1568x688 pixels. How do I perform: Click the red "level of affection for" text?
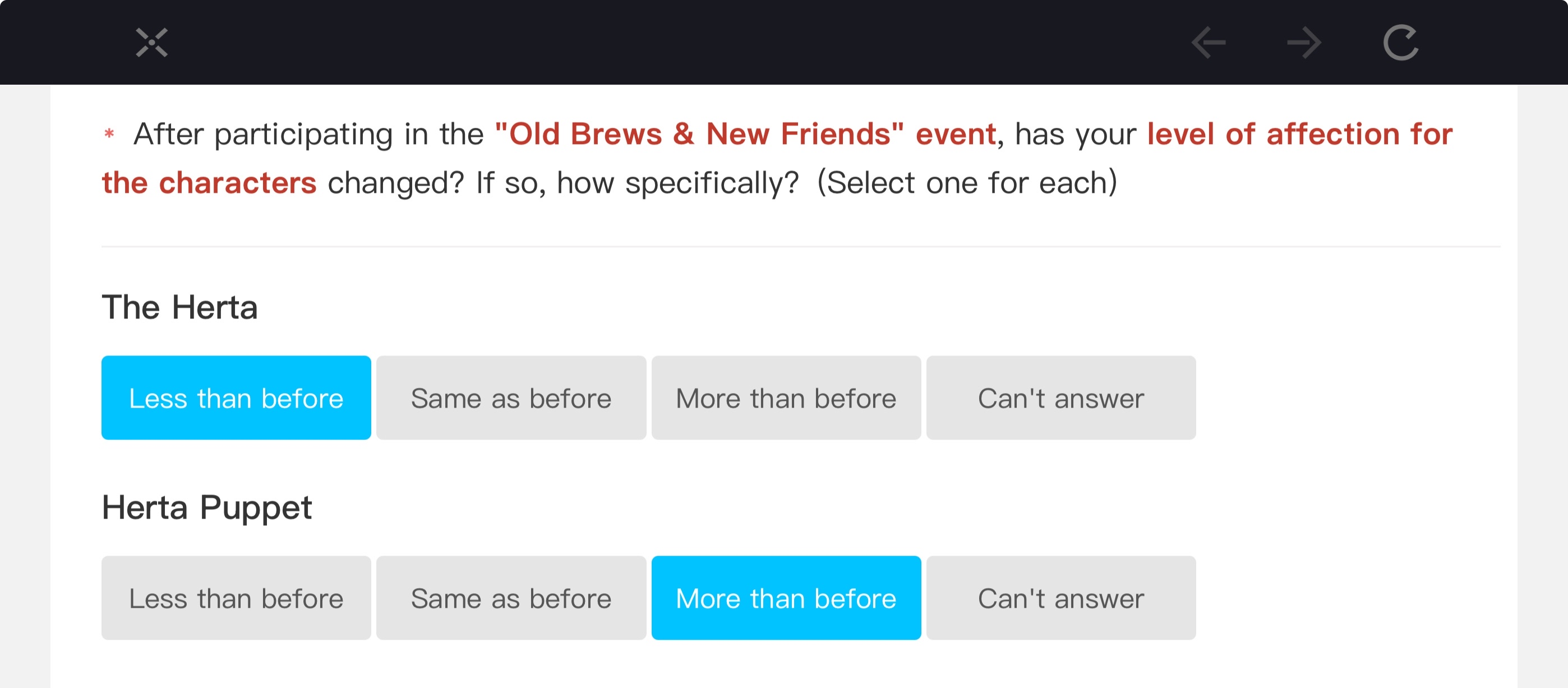(x=1299, y=134)
